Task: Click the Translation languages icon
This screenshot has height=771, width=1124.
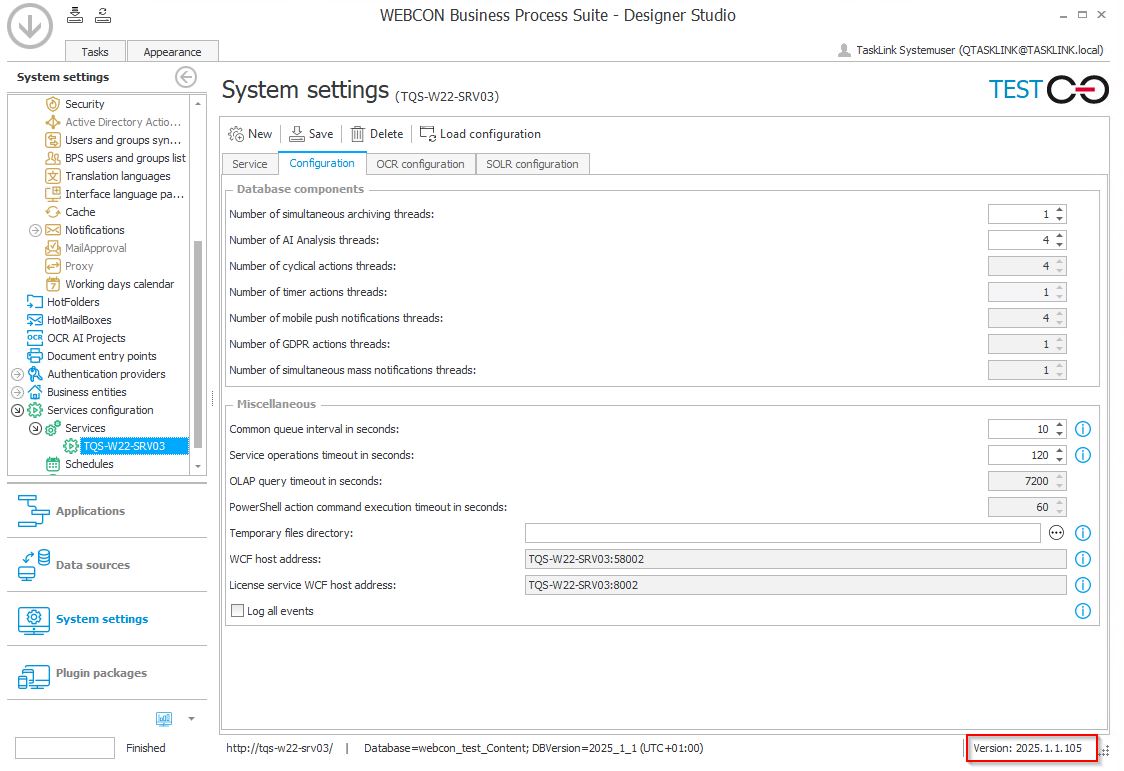Action: pyautogui.click(x=53, y=176)
